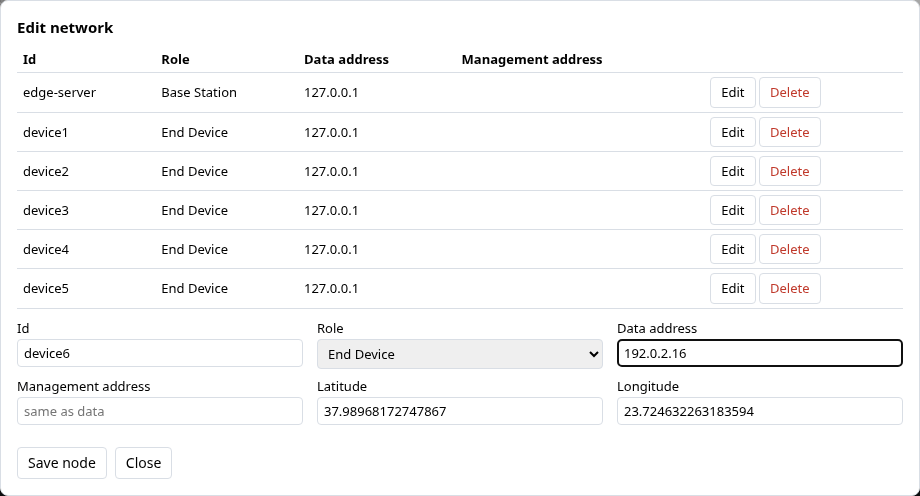Image resolution: width=920 pixels, height=496 pixels.
Task: Save node with the Save node button
Action: tap(62, 463)
